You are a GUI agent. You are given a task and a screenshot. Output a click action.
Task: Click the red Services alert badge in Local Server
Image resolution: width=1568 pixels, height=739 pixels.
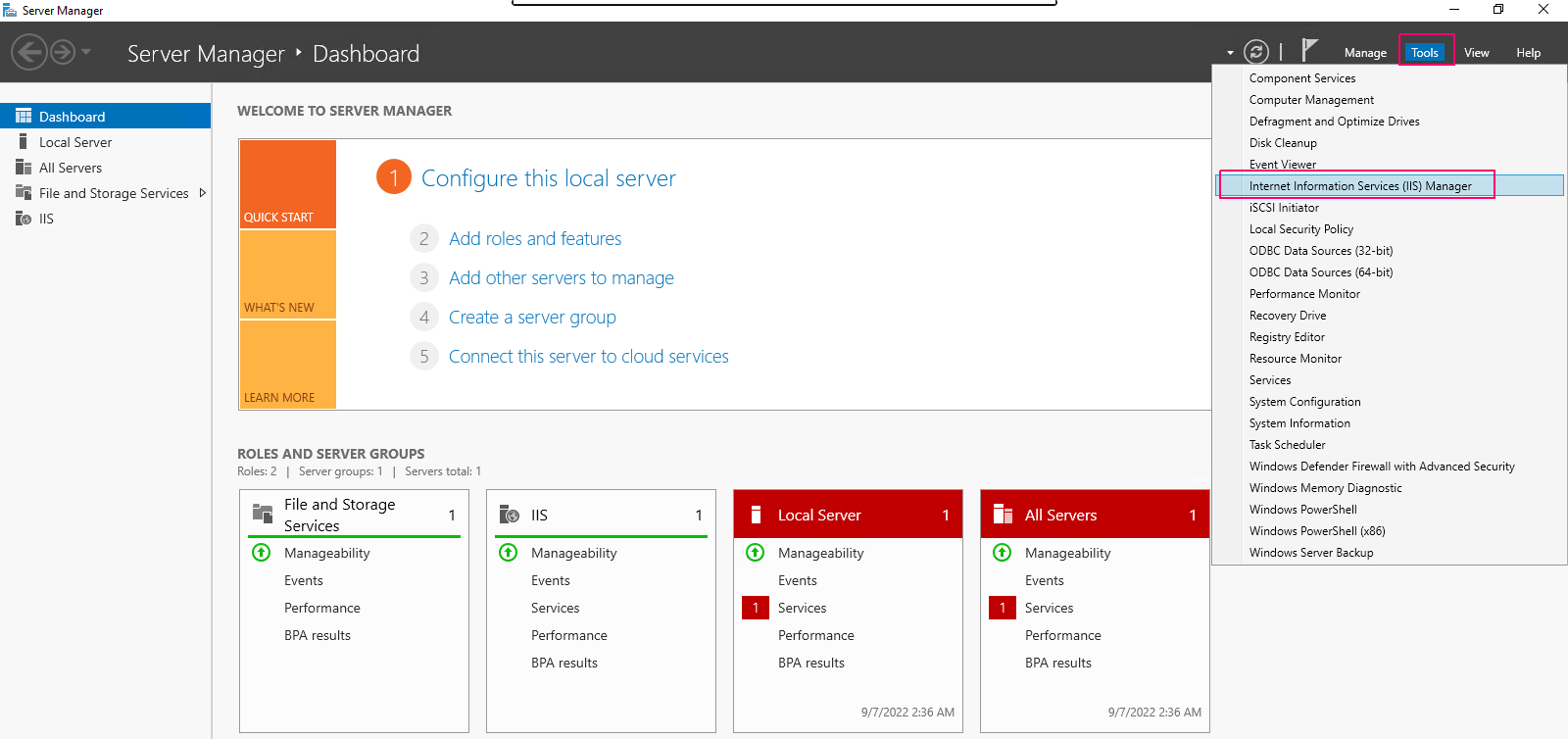point(756,608)
